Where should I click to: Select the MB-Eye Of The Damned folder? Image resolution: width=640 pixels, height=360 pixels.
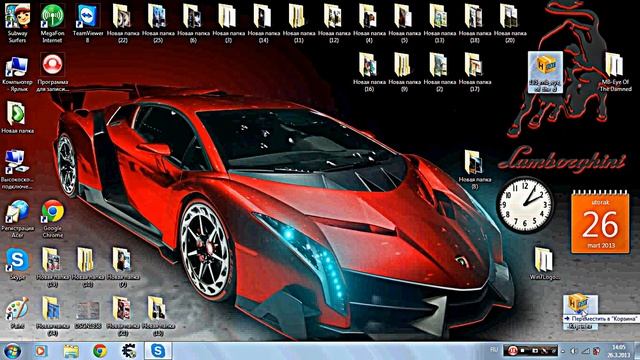click(616, 72)
